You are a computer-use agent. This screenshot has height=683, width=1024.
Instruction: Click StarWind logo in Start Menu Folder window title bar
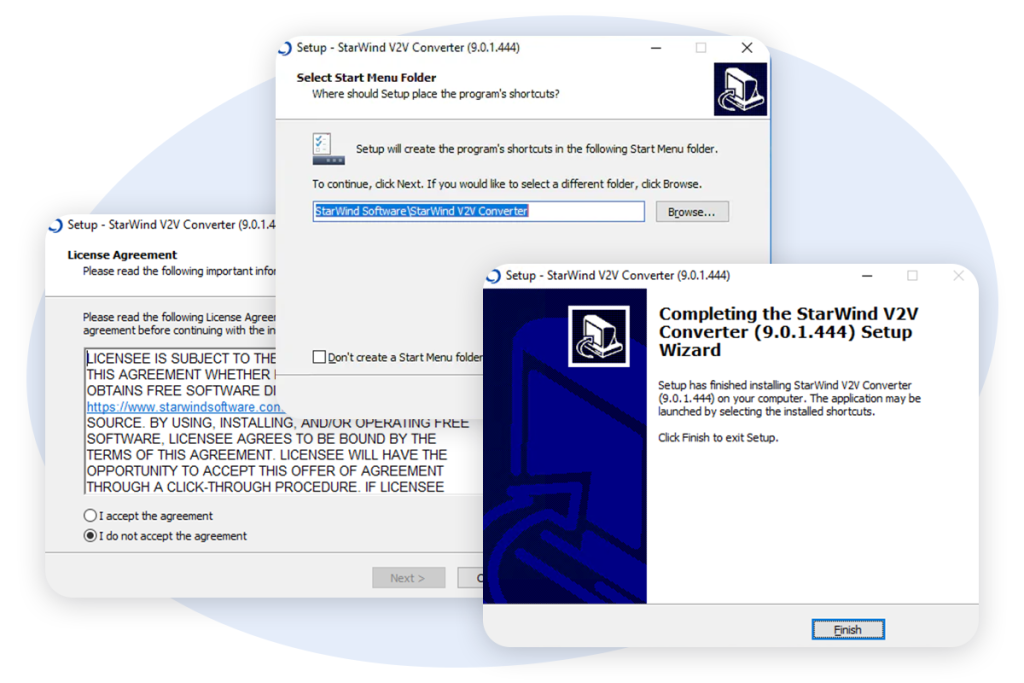point(285,48)
